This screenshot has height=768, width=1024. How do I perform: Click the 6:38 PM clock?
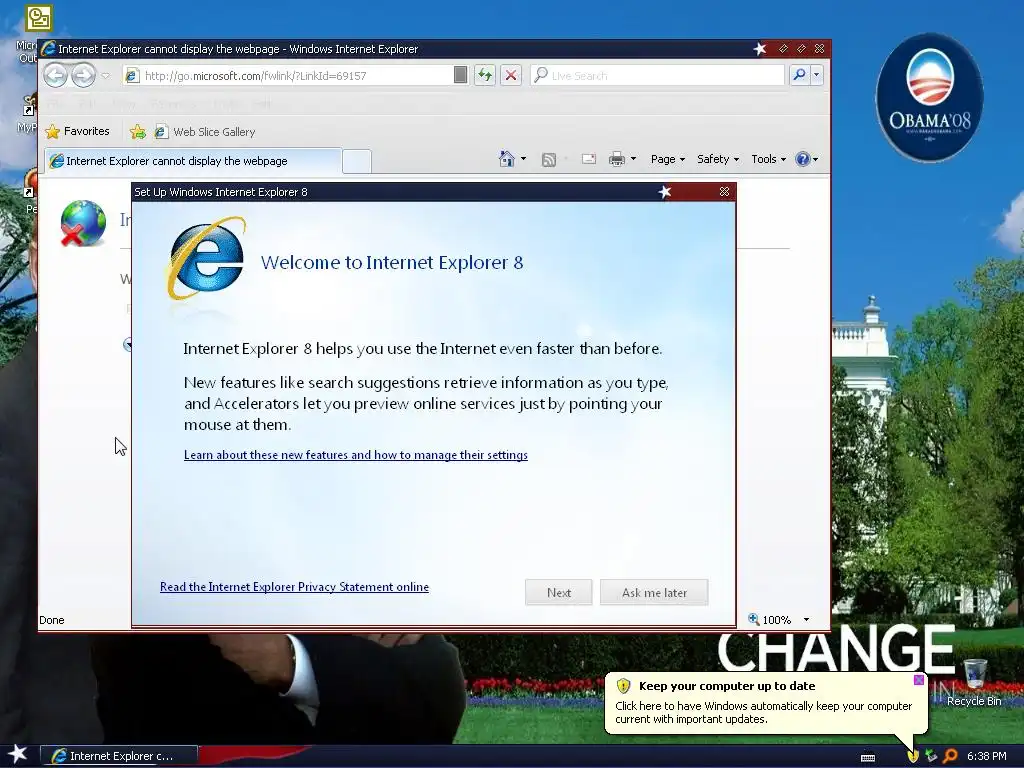tap(987, 756)
